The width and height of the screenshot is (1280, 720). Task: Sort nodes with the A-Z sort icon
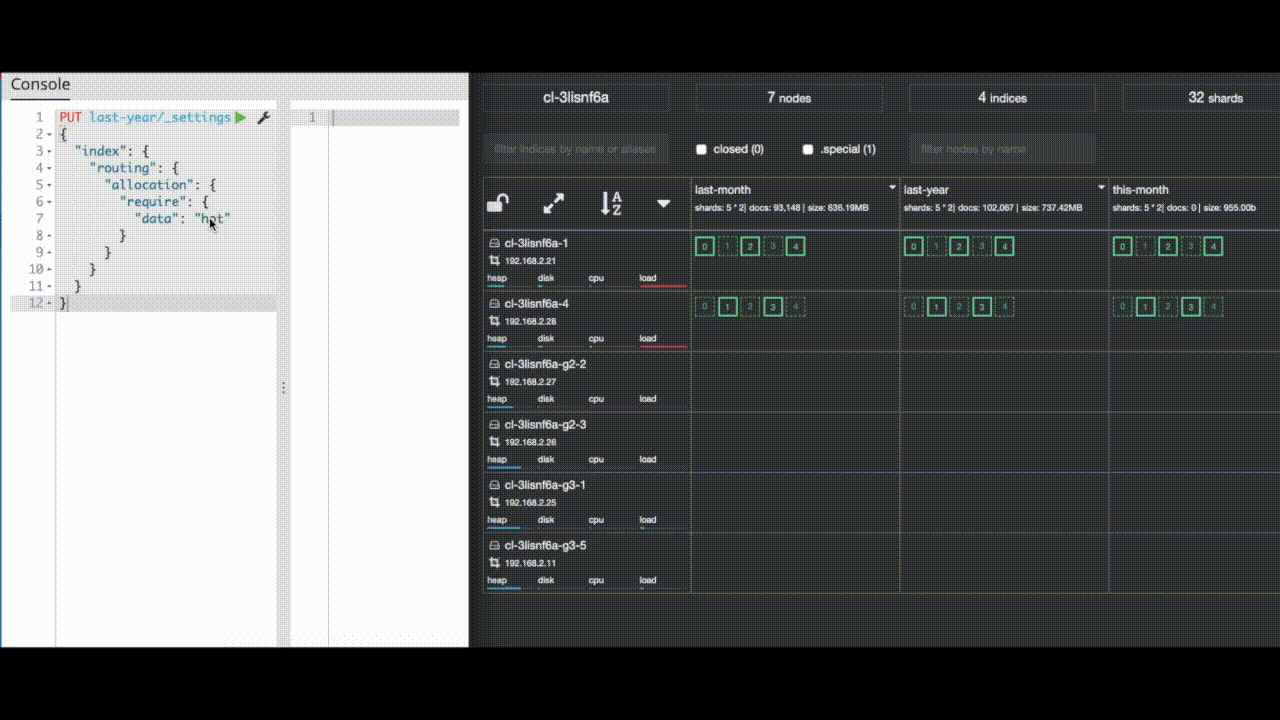tap(610, 204)
